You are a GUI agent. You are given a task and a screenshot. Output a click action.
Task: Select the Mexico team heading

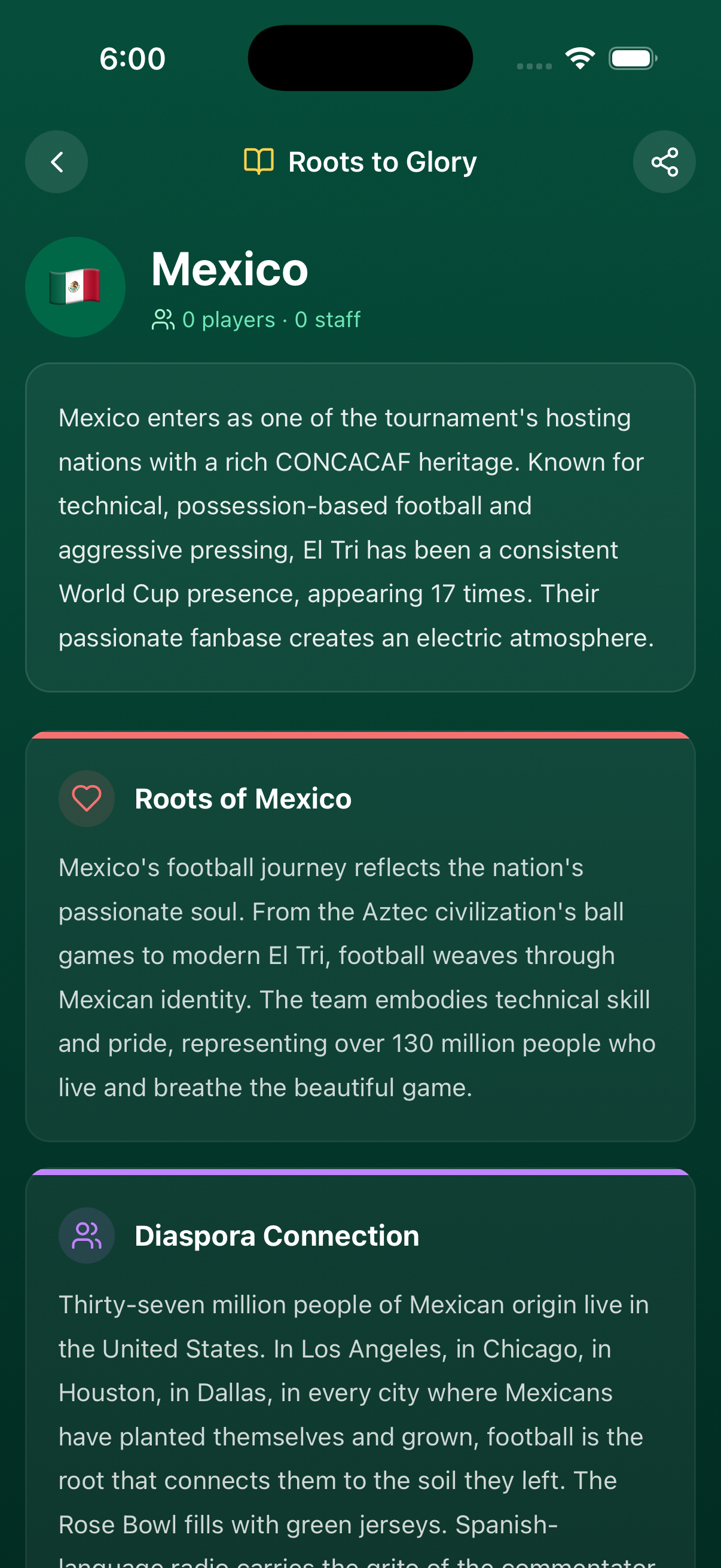click(230, 268)
